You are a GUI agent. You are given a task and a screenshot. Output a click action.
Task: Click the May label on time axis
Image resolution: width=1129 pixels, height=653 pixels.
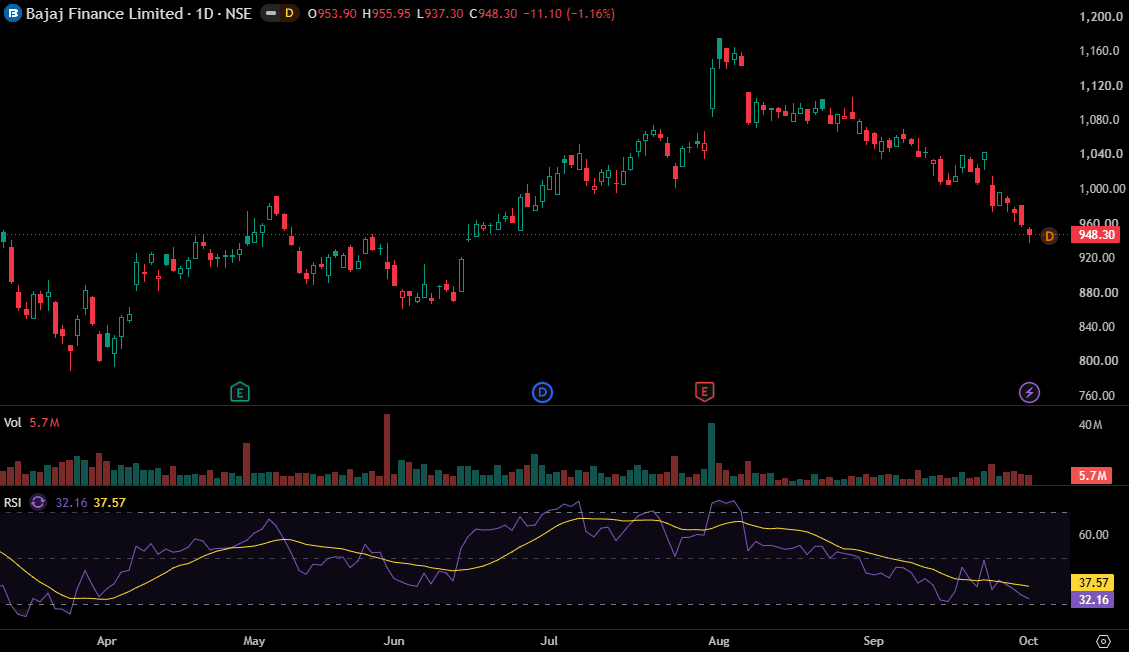(x=254, y=641)
